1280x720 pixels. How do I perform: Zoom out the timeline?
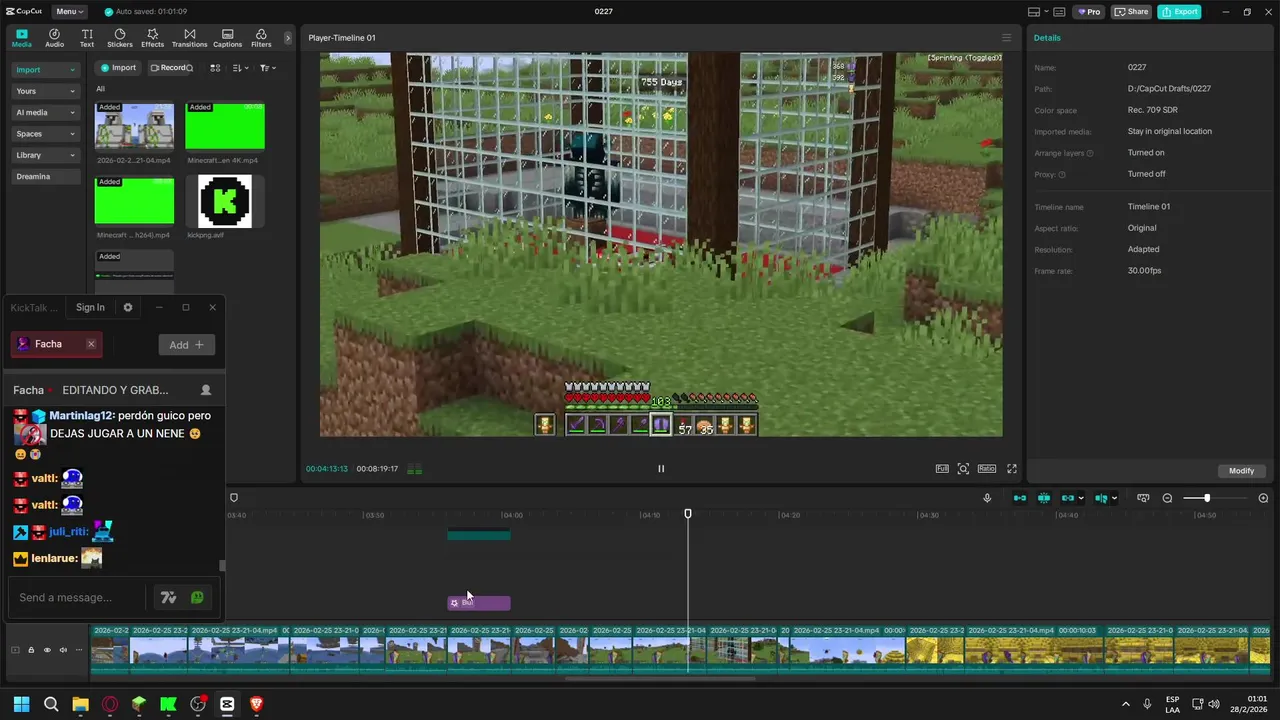(x=1167, y=498)
